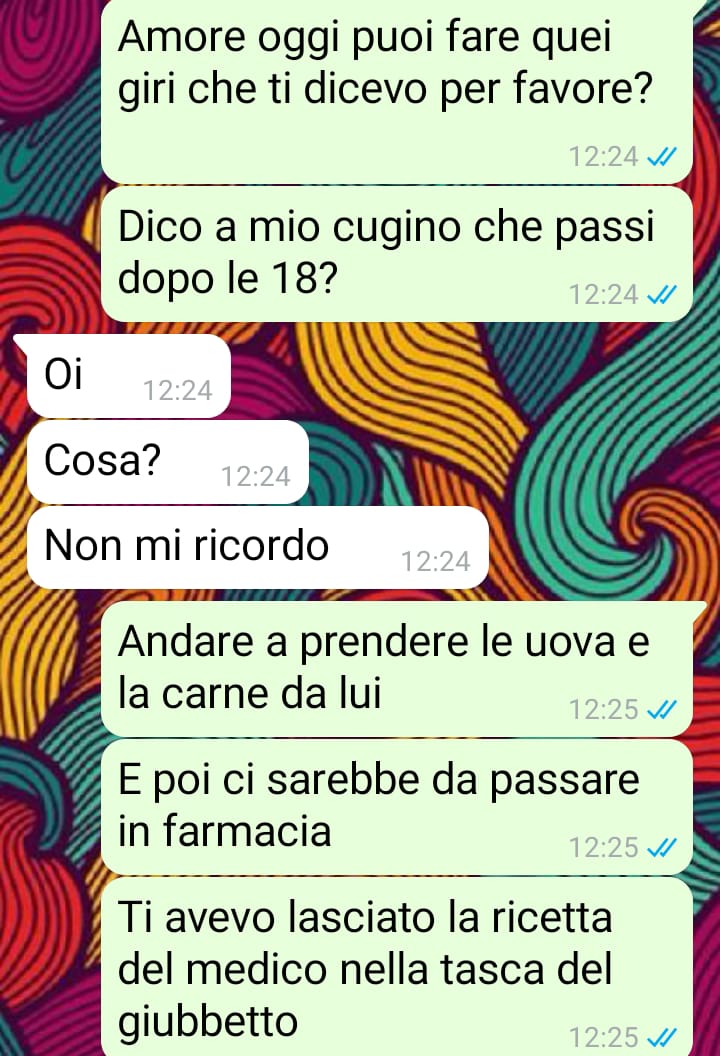Tap the blue ticks on 'Andare a prendere' message

(661, 709)
